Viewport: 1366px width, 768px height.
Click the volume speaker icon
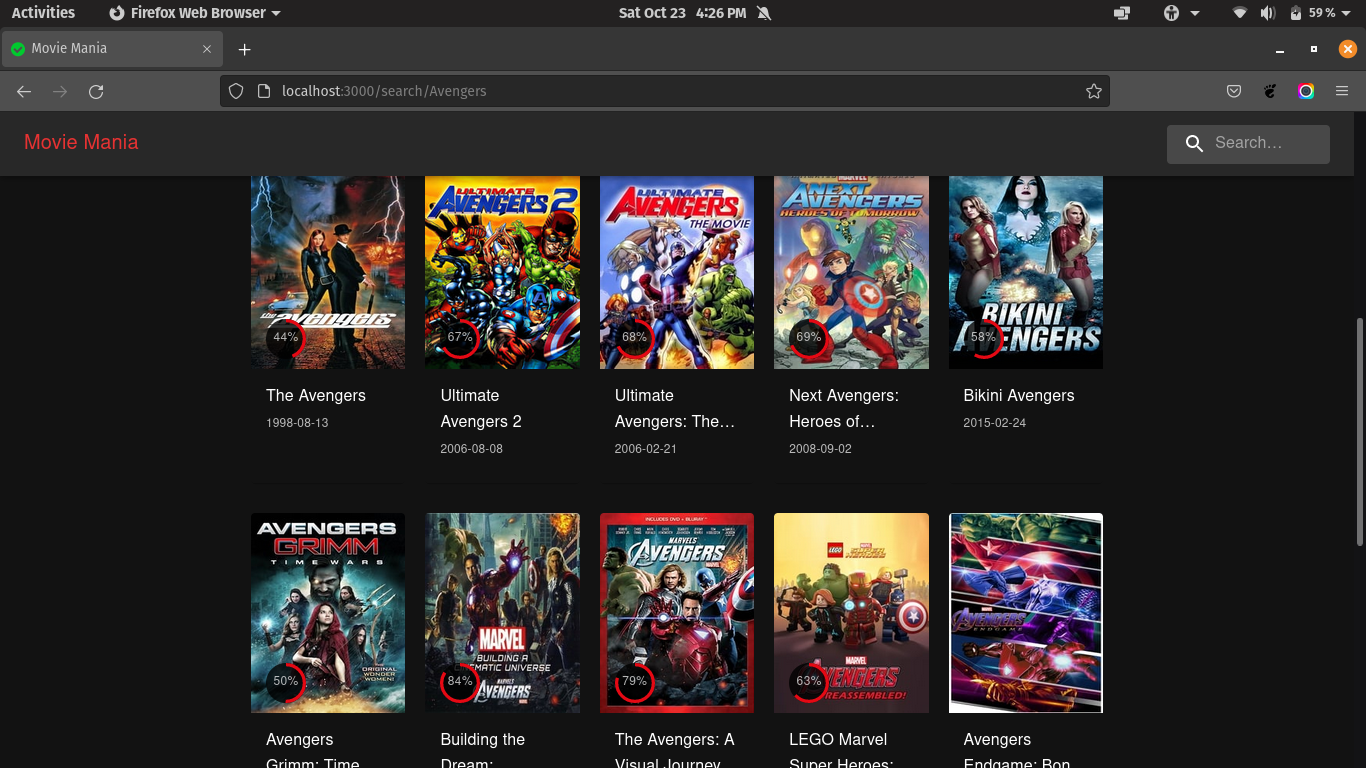(x=1267, y=13)
